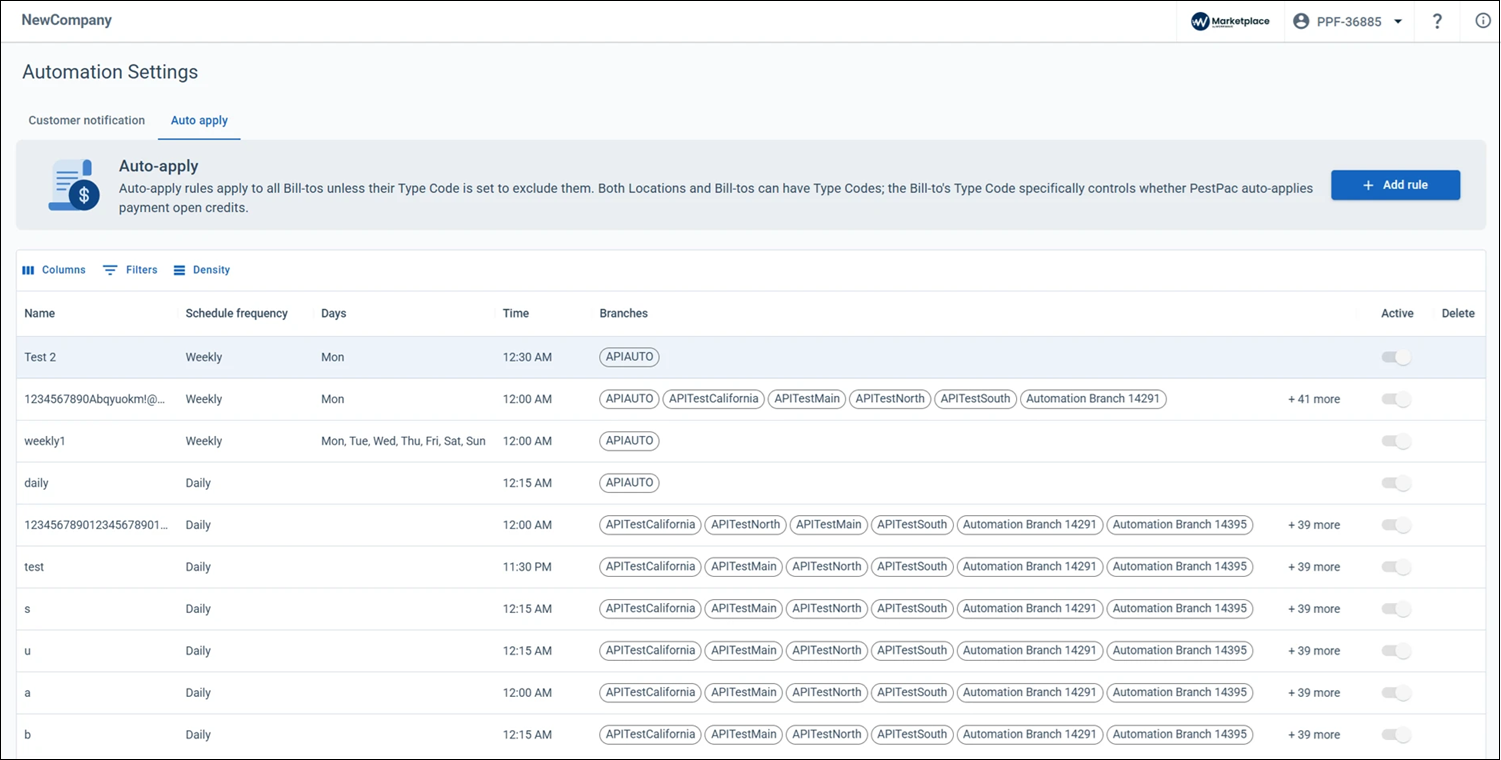Image resolution: width=1501 pixels, height=760 pixels.
Task: Toggle Active switch for the 'daily' rule
Action: point(1396,483)
